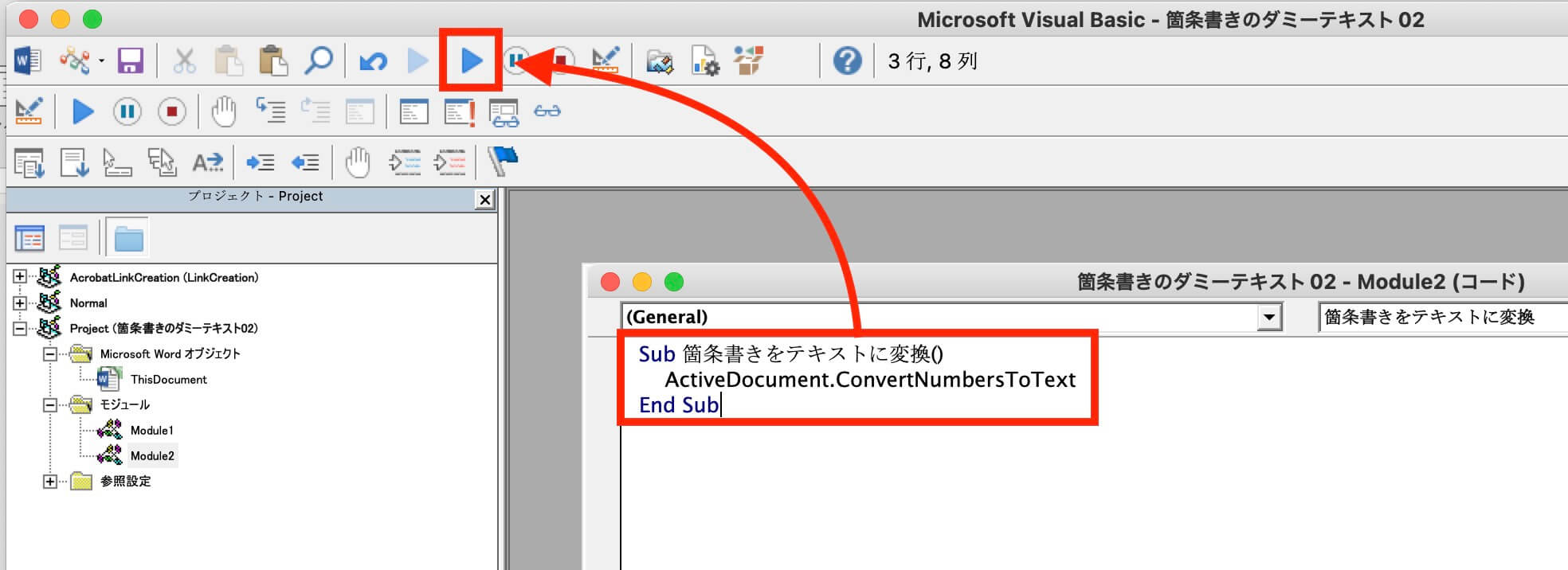Switch to Microsoft Word via toolbar icon
1568x570 pixels.
click(28, 61)
